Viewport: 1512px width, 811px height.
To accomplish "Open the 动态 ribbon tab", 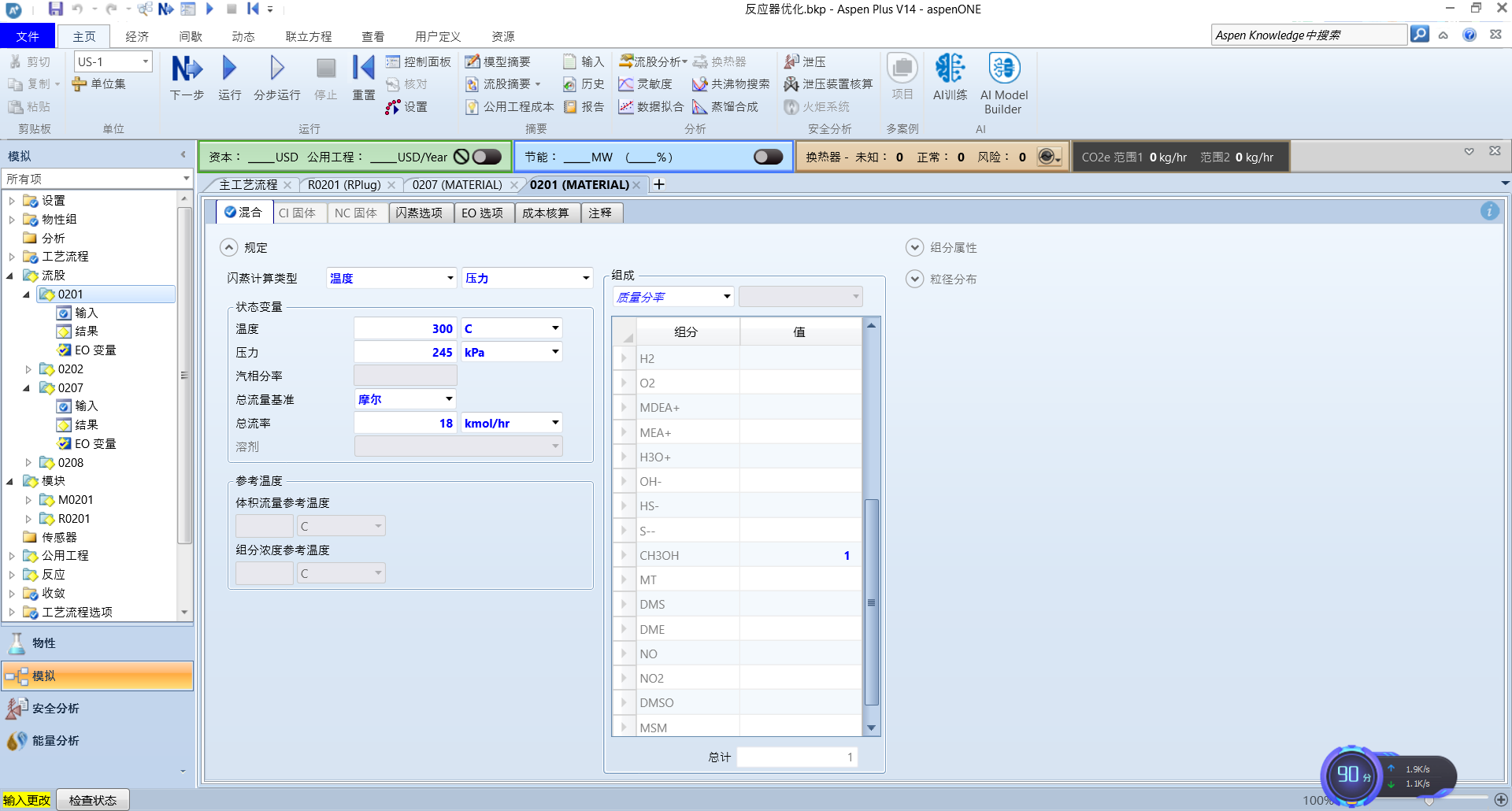I will 243,36.
